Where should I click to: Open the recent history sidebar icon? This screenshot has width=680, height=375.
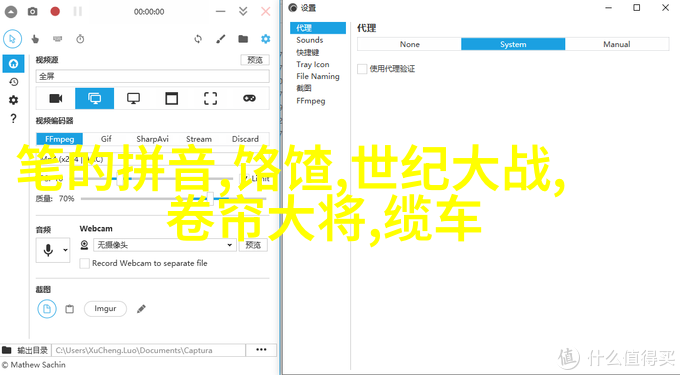click(x=13, y=82)
